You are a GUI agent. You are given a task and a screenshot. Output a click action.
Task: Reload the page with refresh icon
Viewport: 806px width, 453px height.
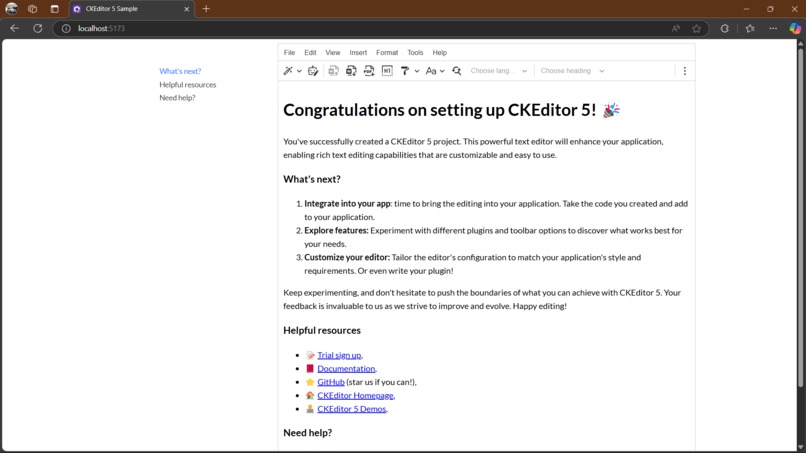tap(38, 28)
